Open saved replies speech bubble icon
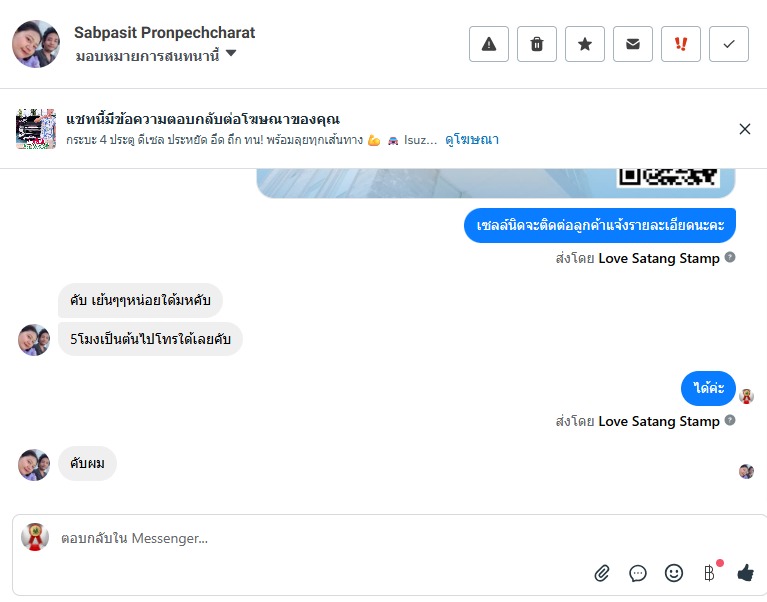767x602 pixels. pyautogui.click(x=637, y=573)
